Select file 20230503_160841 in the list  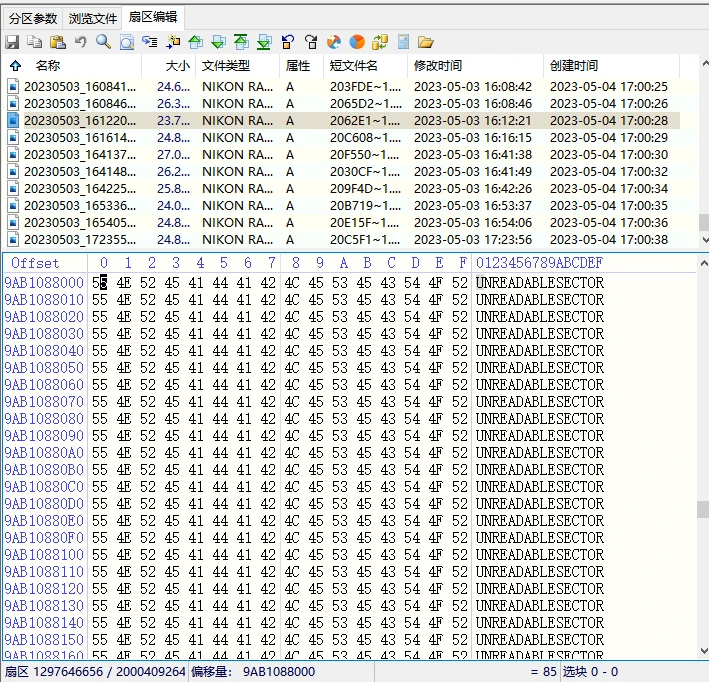click(x=80, y=87)
